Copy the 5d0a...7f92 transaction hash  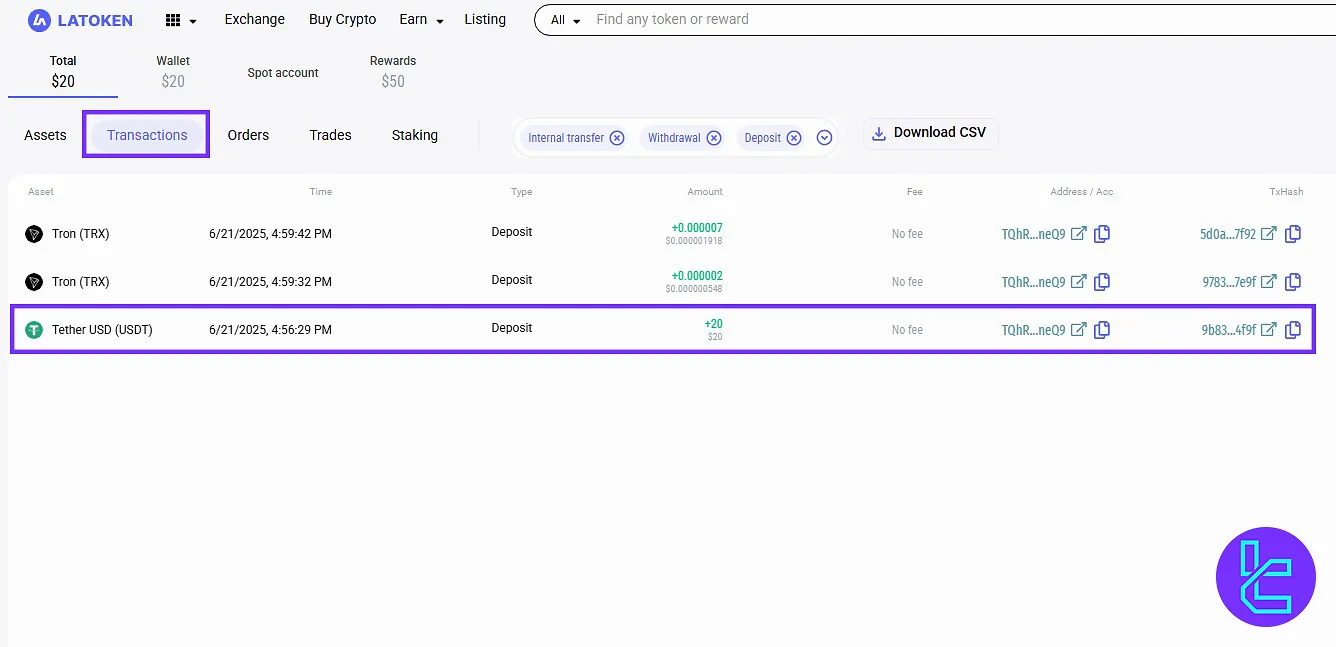[1292, 234]
